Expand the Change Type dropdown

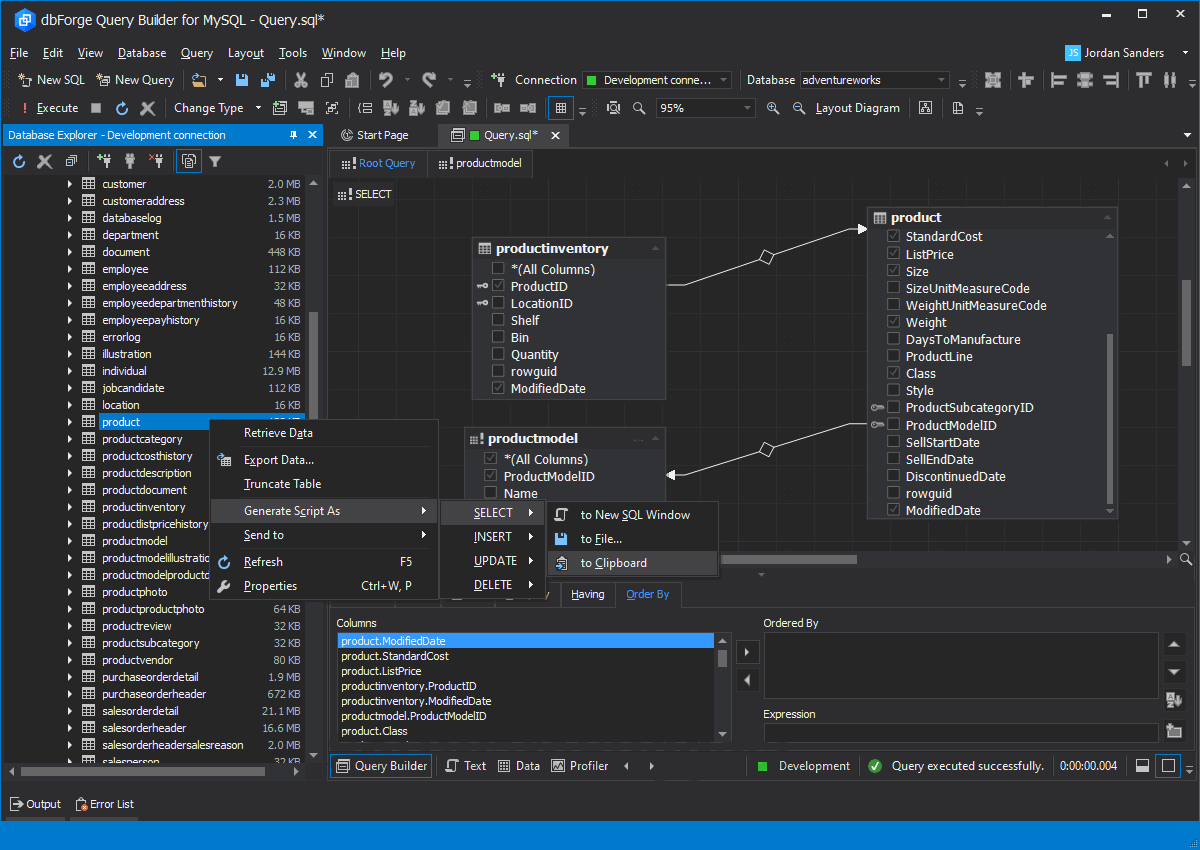tap(258, 107)
